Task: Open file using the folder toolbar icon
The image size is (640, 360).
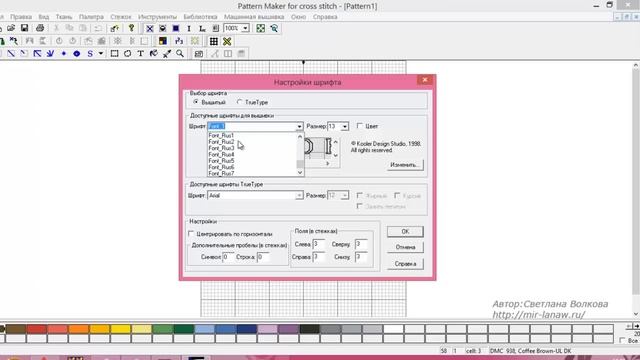Action: 11,28
